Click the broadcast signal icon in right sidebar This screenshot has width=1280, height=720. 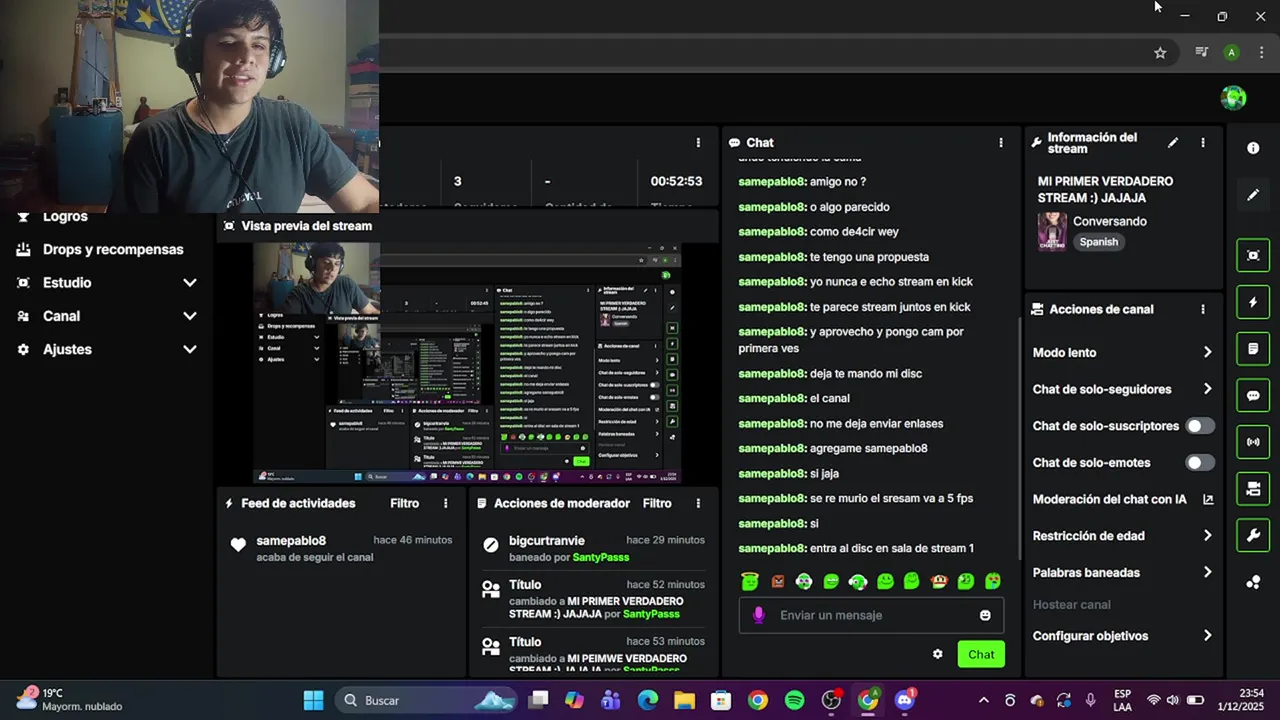click(1253, 442)
